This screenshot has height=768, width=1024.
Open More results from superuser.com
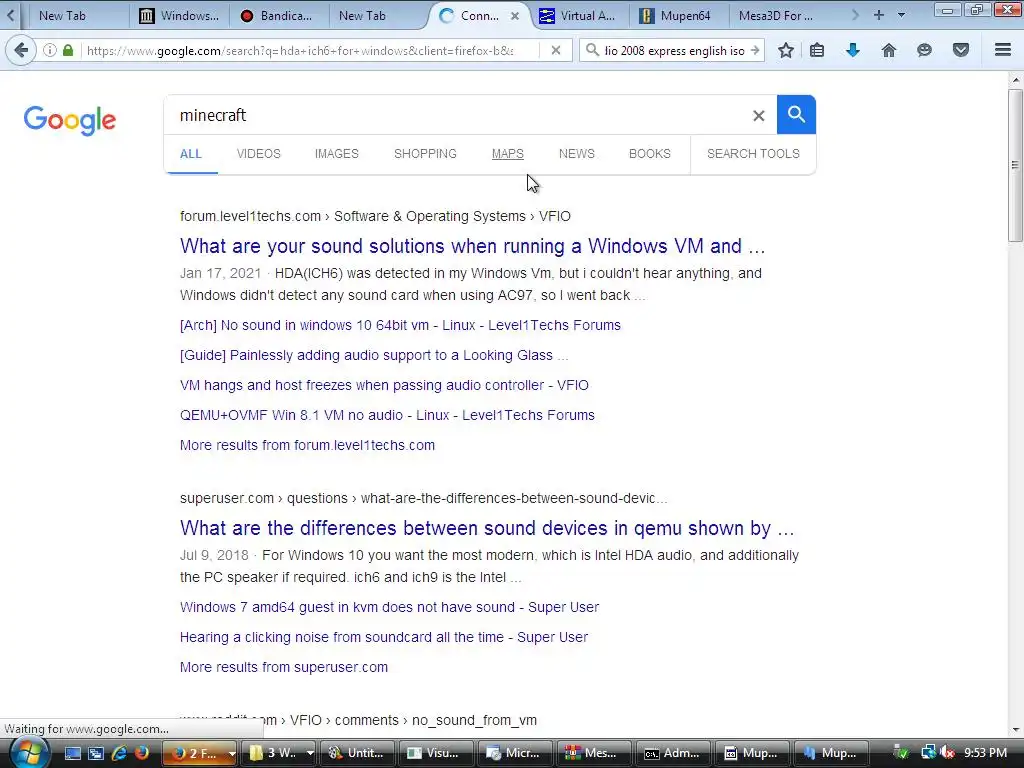coord(283,667)
